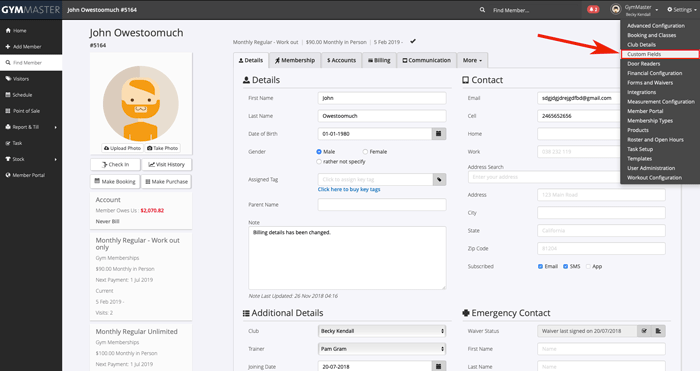
Task: Open the Date of Birth calendar picker
Action: coord(439,133)
